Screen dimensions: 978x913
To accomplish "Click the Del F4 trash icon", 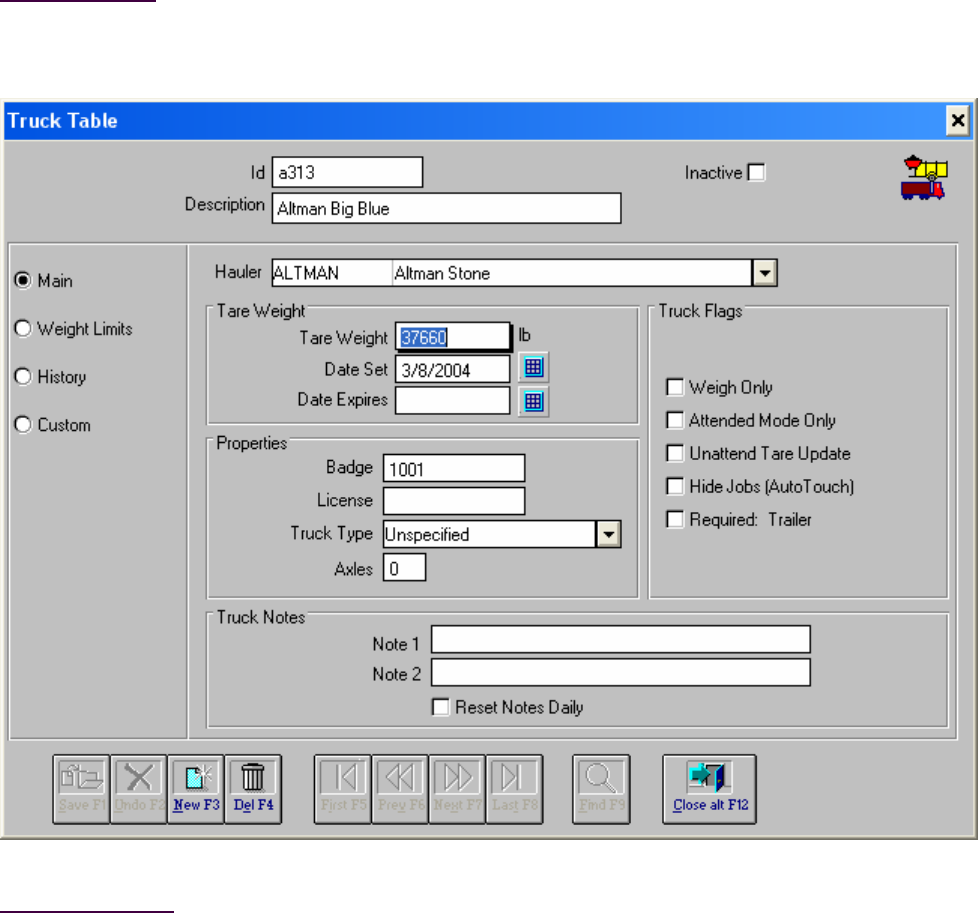I will [x=254, y=779].
